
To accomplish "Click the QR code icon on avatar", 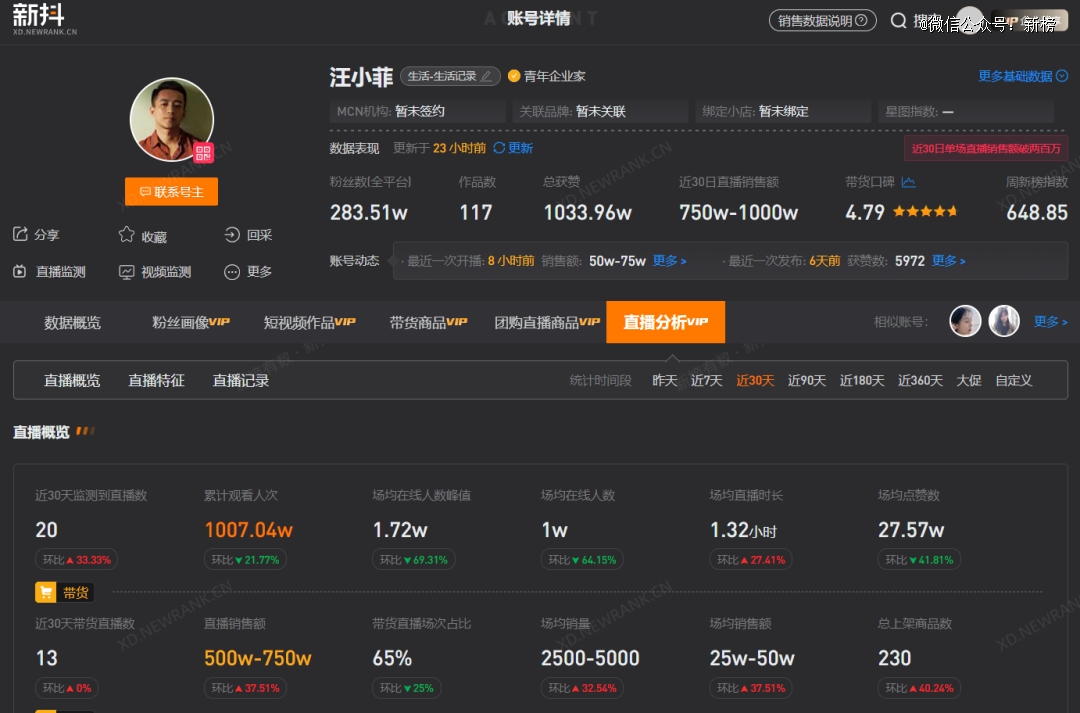I will 203,153.
